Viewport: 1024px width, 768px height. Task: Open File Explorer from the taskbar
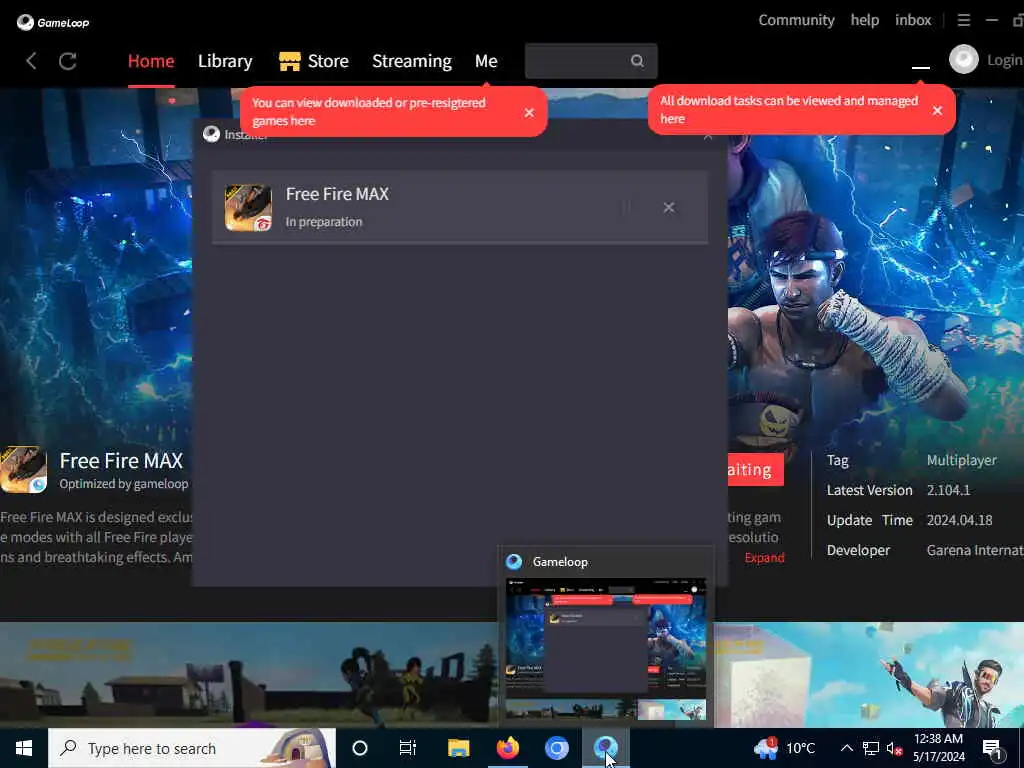click(x=458, y=748)
